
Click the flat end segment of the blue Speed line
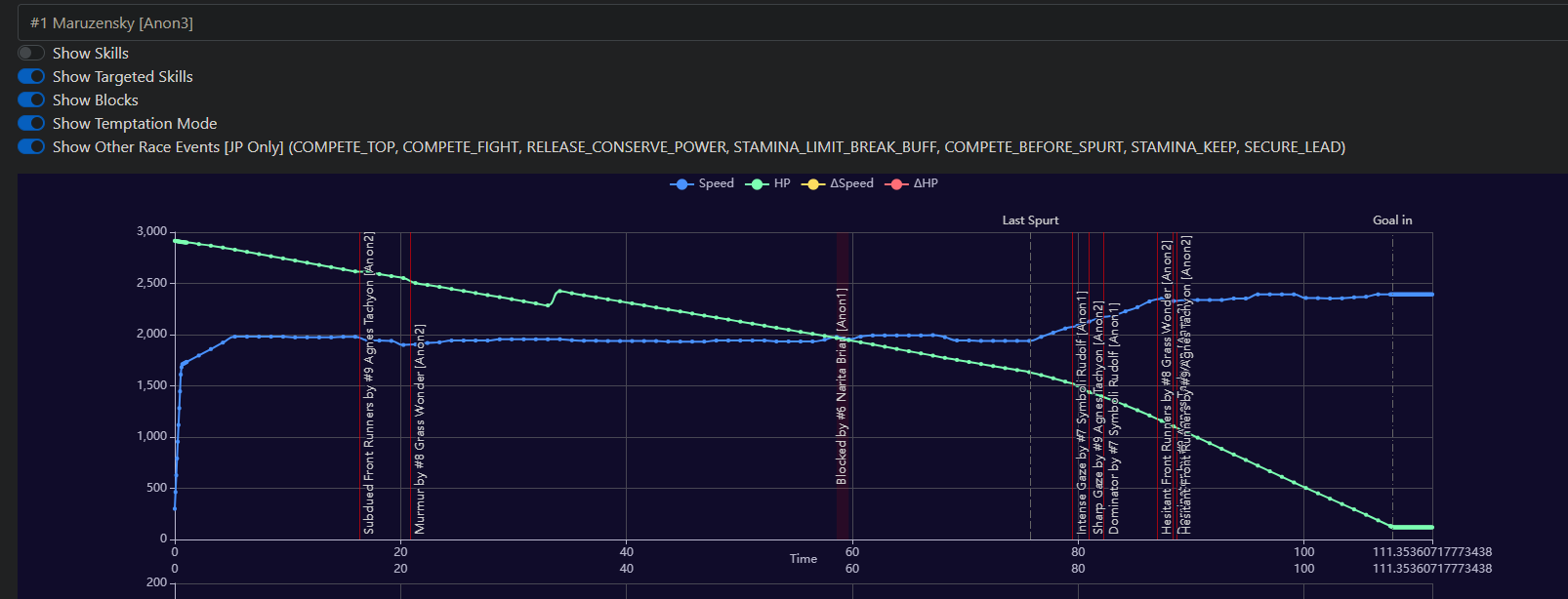click(1412, 294)
